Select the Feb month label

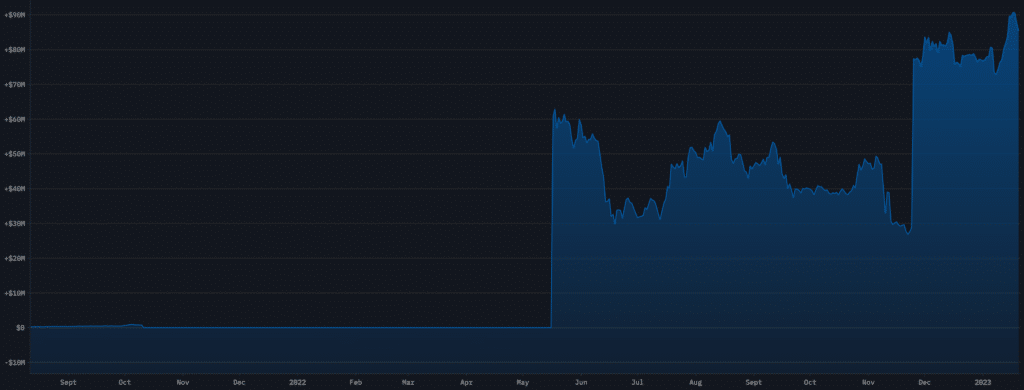356,382
